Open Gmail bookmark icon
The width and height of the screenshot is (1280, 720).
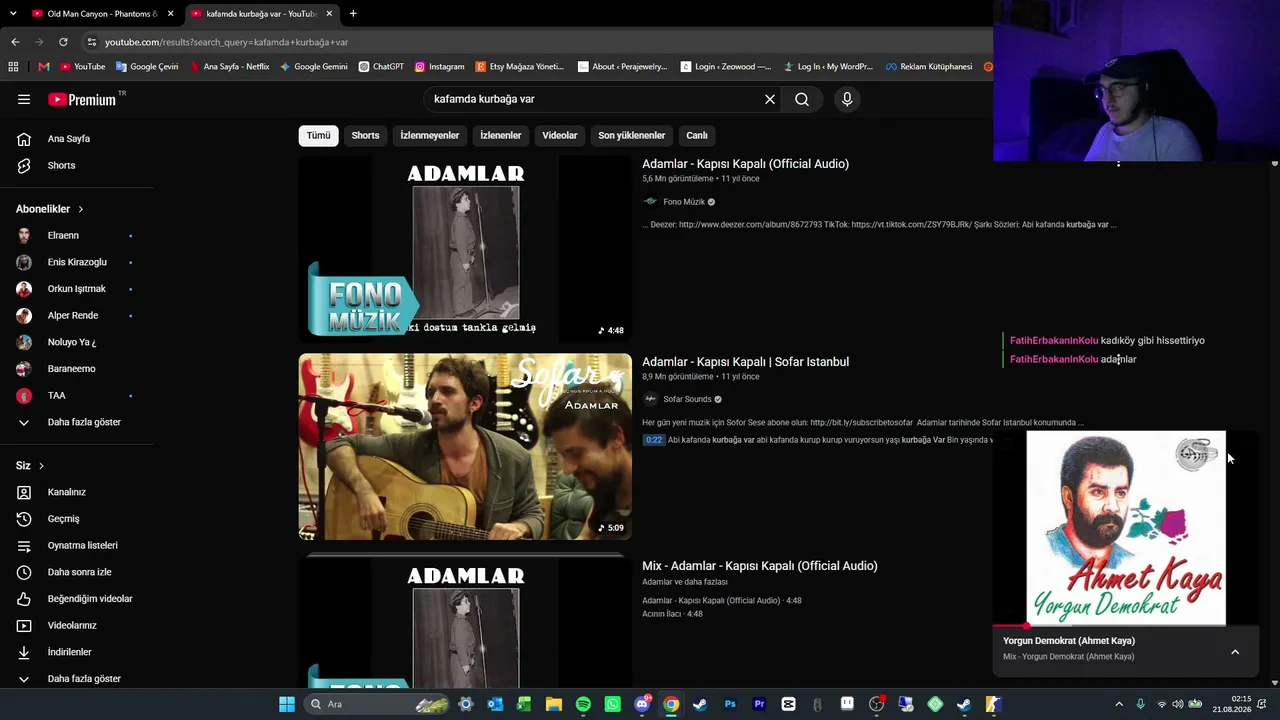[x=43, y=67]
